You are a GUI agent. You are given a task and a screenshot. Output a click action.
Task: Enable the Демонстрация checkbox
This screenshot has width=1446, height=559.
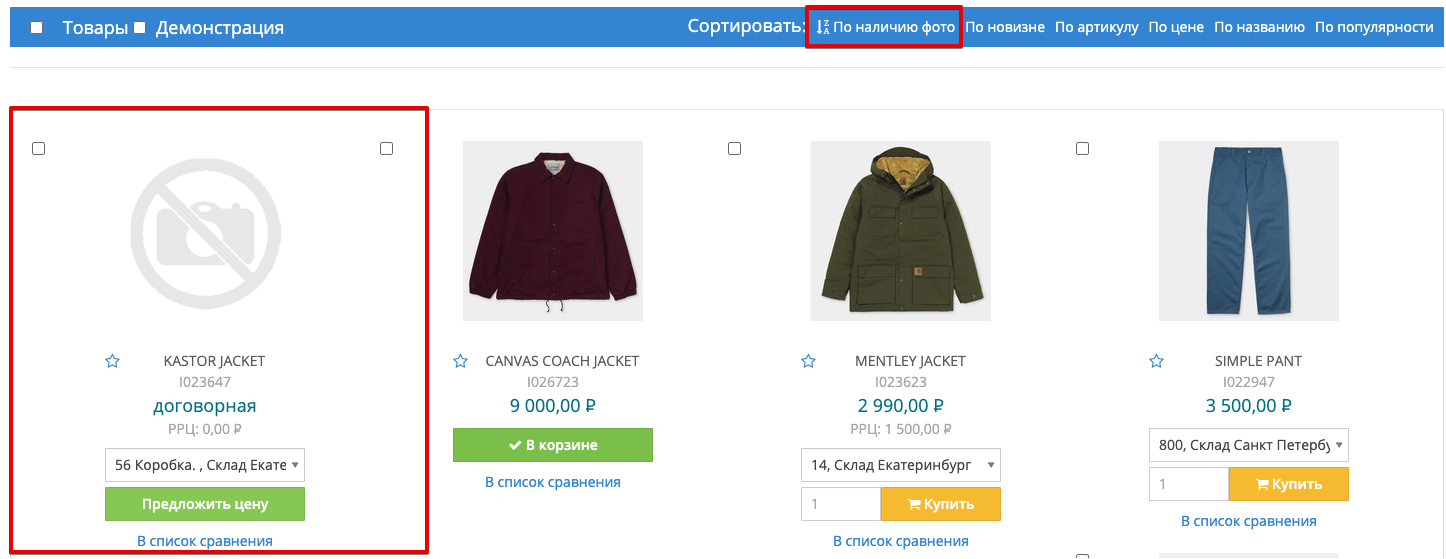140,28
